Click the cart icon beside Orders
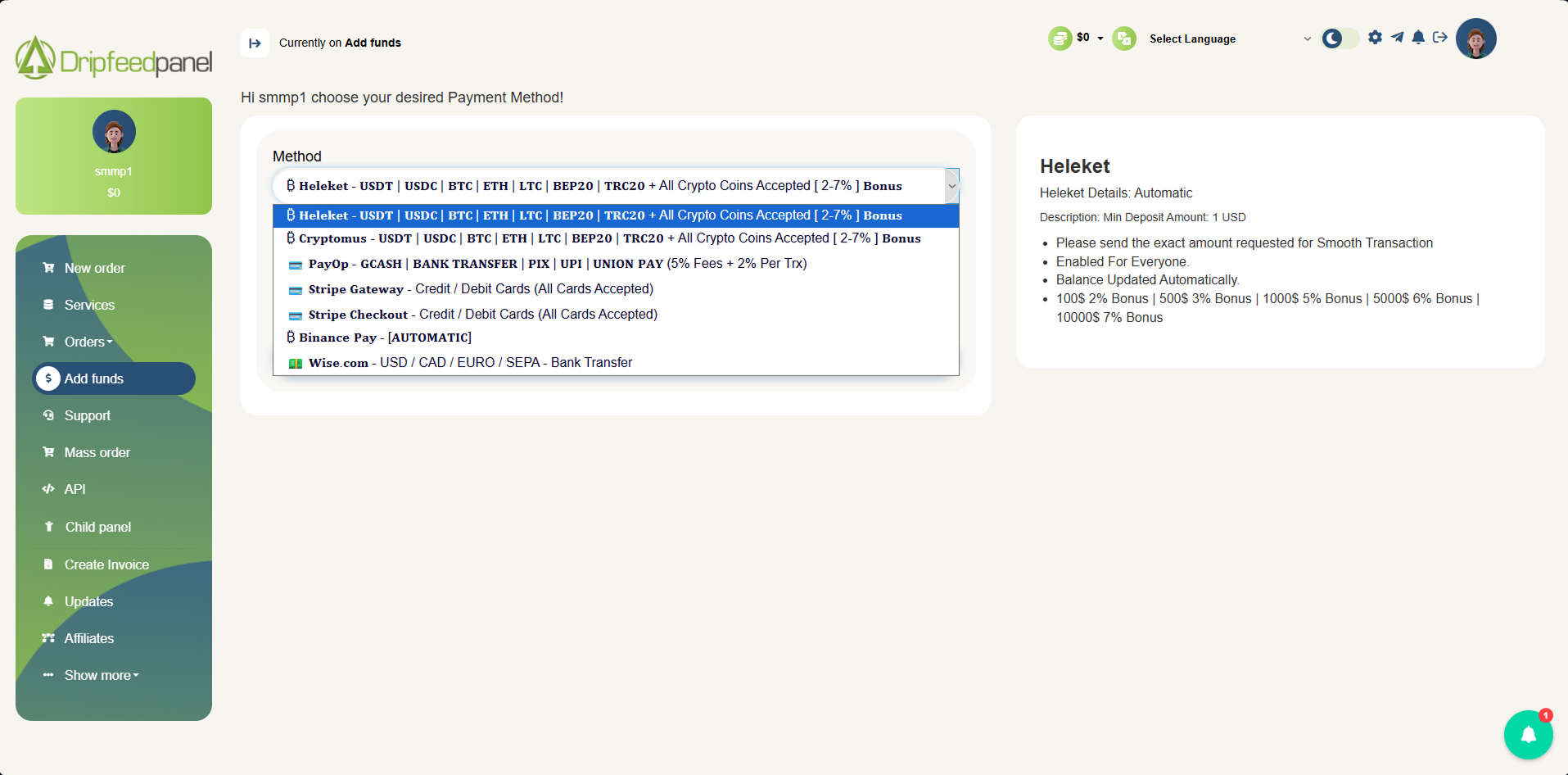 pos(48,342)
